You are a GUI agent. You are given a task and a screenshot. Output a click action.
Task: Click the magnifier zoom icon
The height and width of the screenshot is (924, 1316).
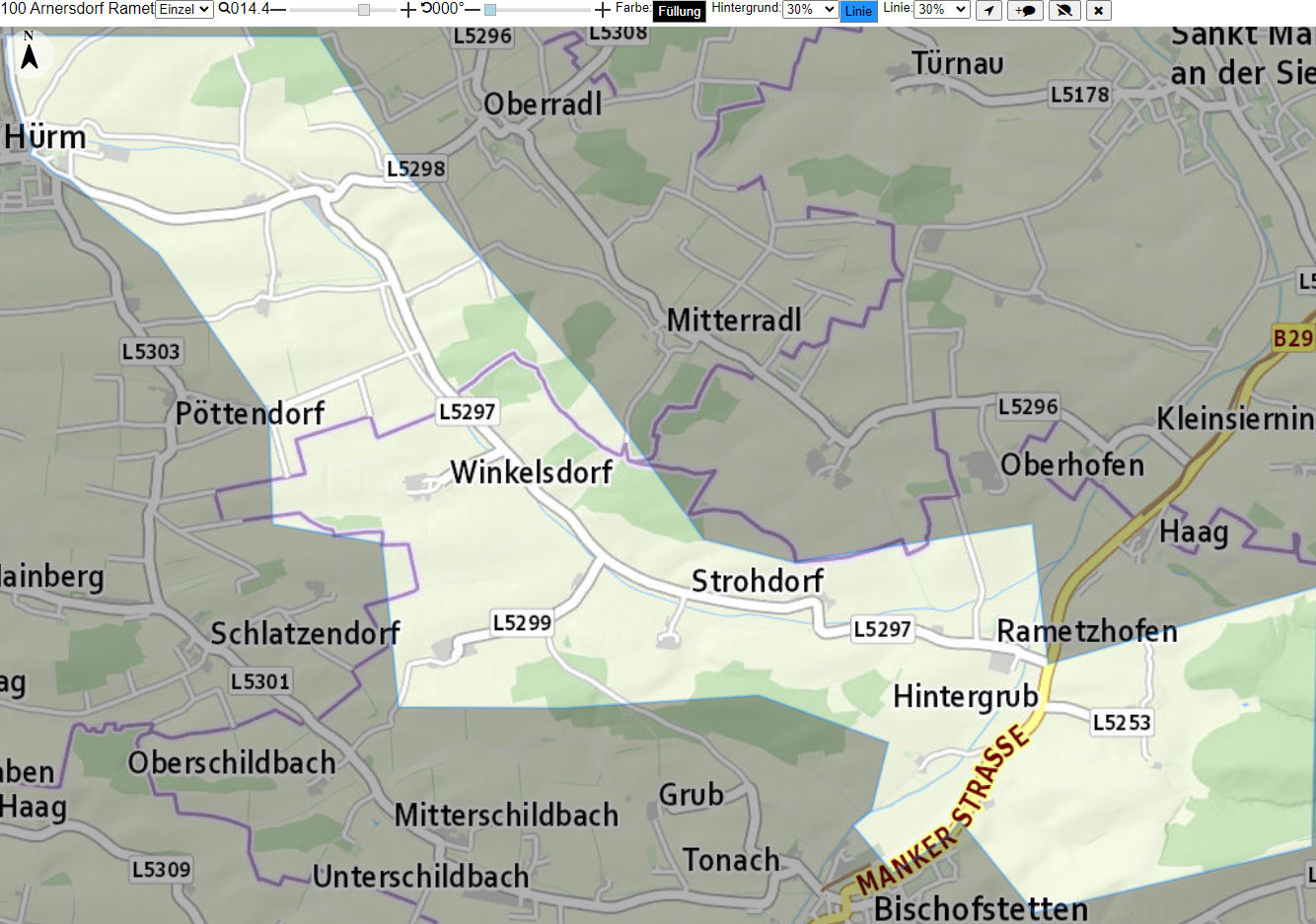pos(224,8)
